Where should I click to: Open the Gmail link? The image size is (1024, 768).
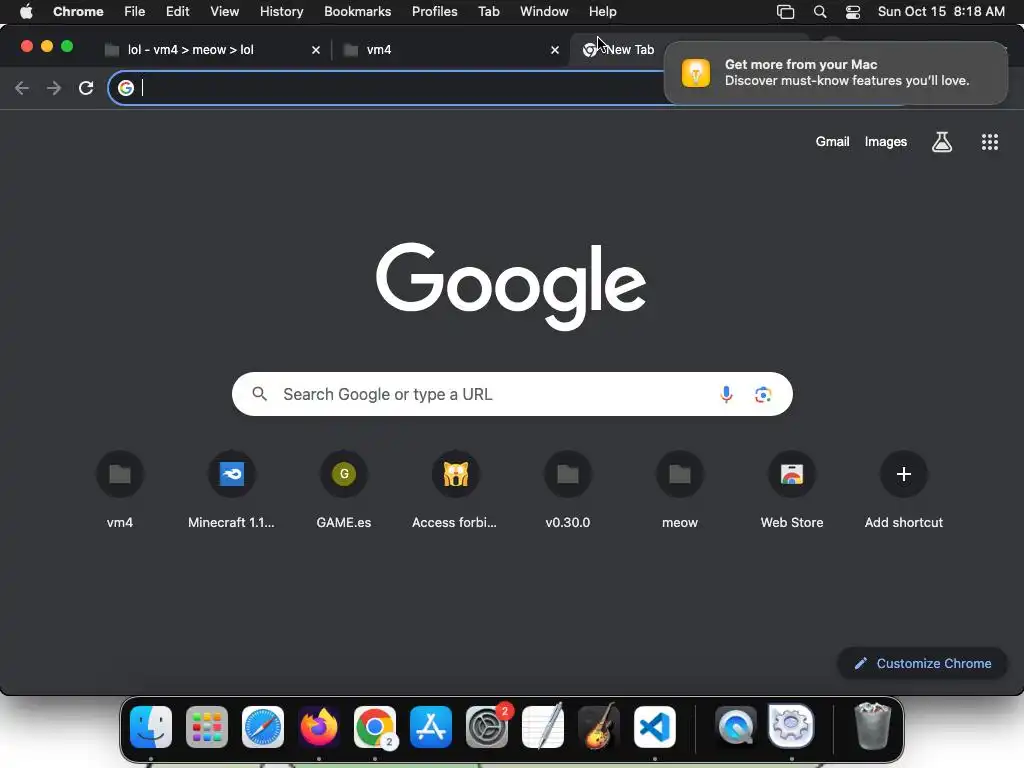coord(832,142)
